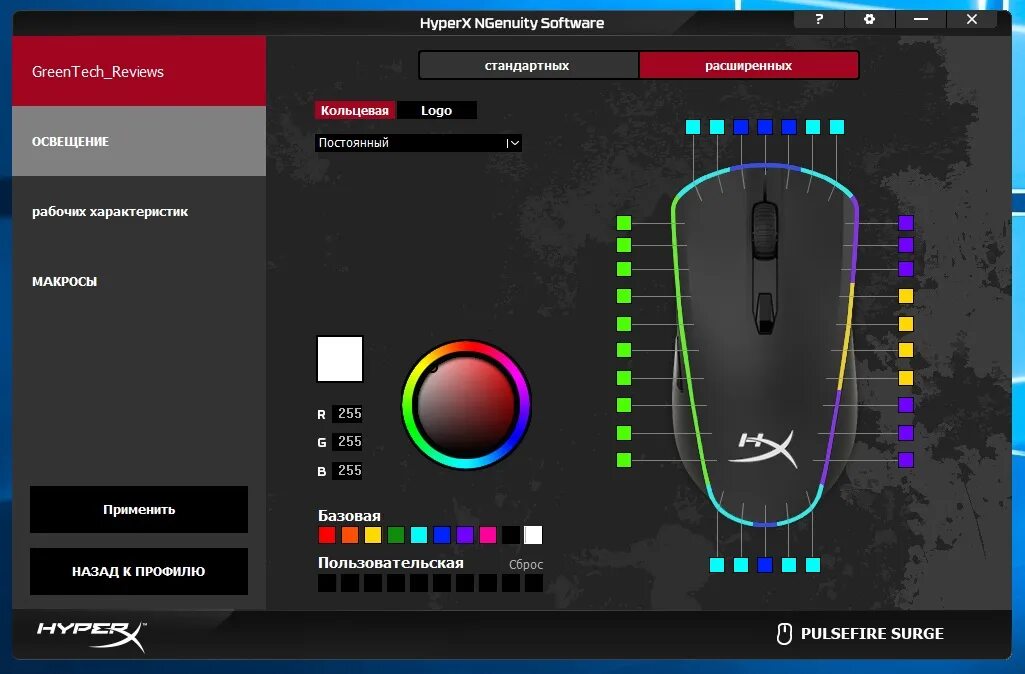Select the bottommost green LED zone on left
1025x674 pixels.
coord(624,460)
